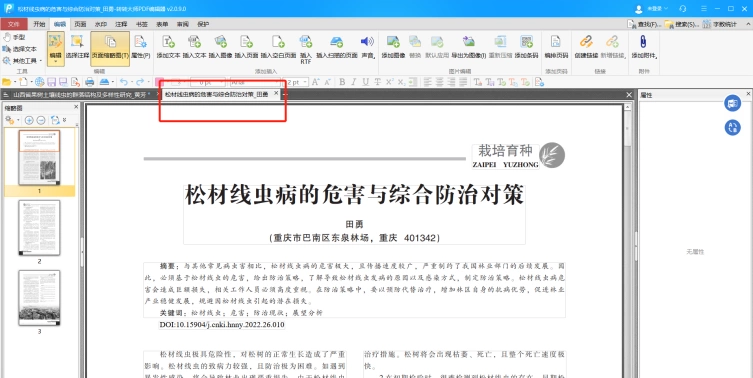Switch to the 书签 ribbon tab
The image size is (753, 378).
(142, 24)
